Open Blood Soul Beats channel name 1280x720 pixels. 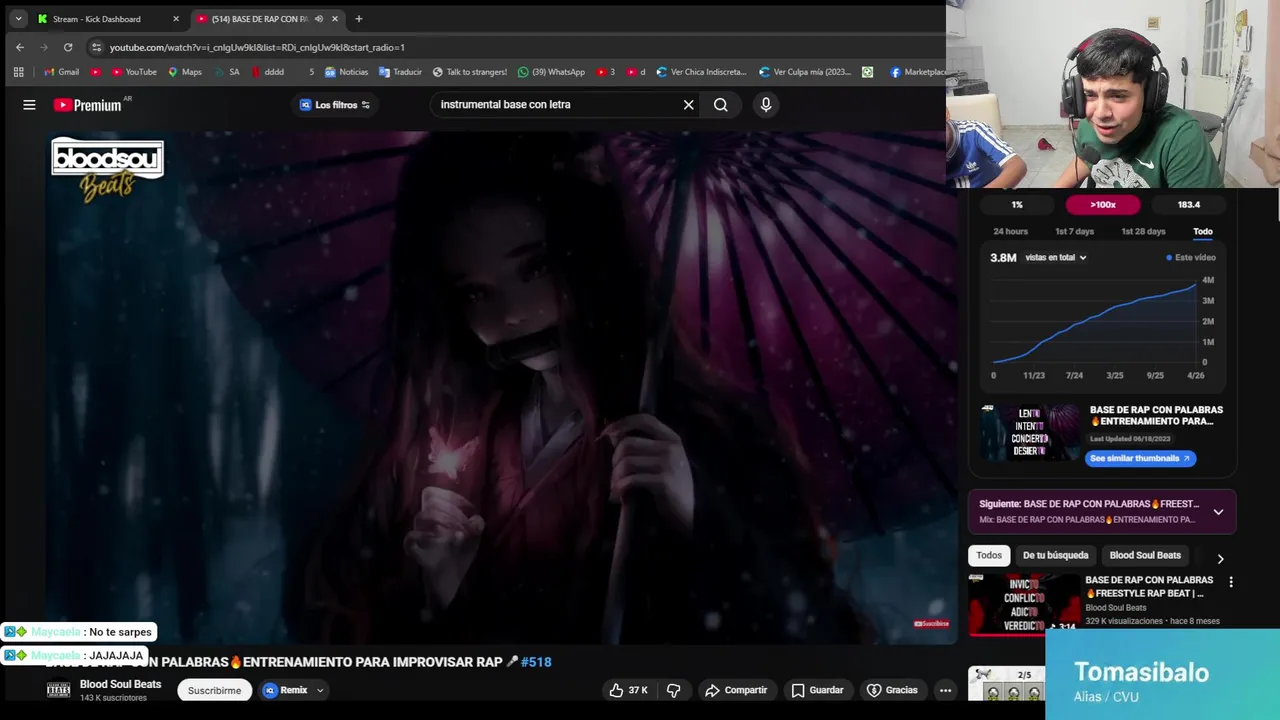(x=120, y=684)
